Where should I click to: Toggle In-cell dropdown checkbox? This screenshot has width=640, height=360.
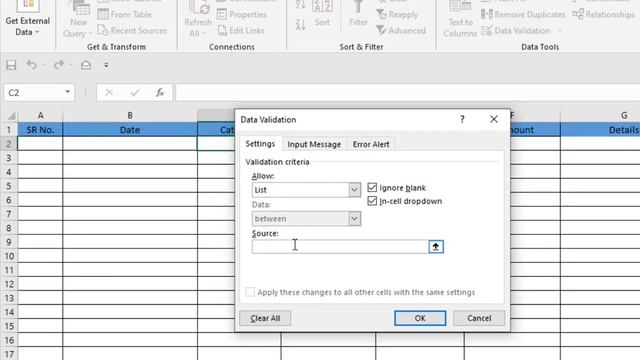point(372,201)
